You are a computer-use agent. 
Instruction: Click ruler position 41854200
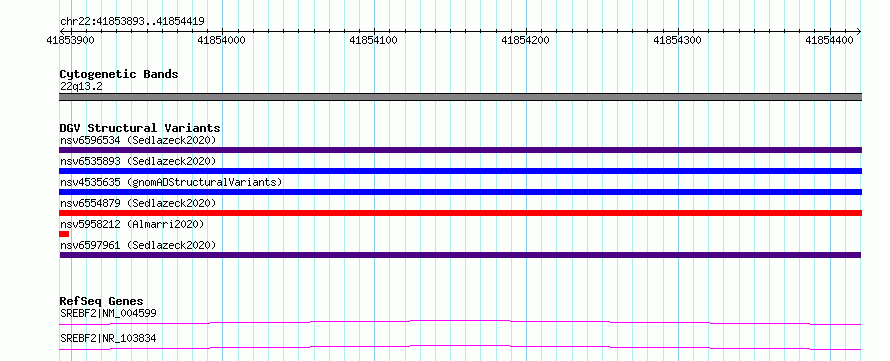click(526, 40)
